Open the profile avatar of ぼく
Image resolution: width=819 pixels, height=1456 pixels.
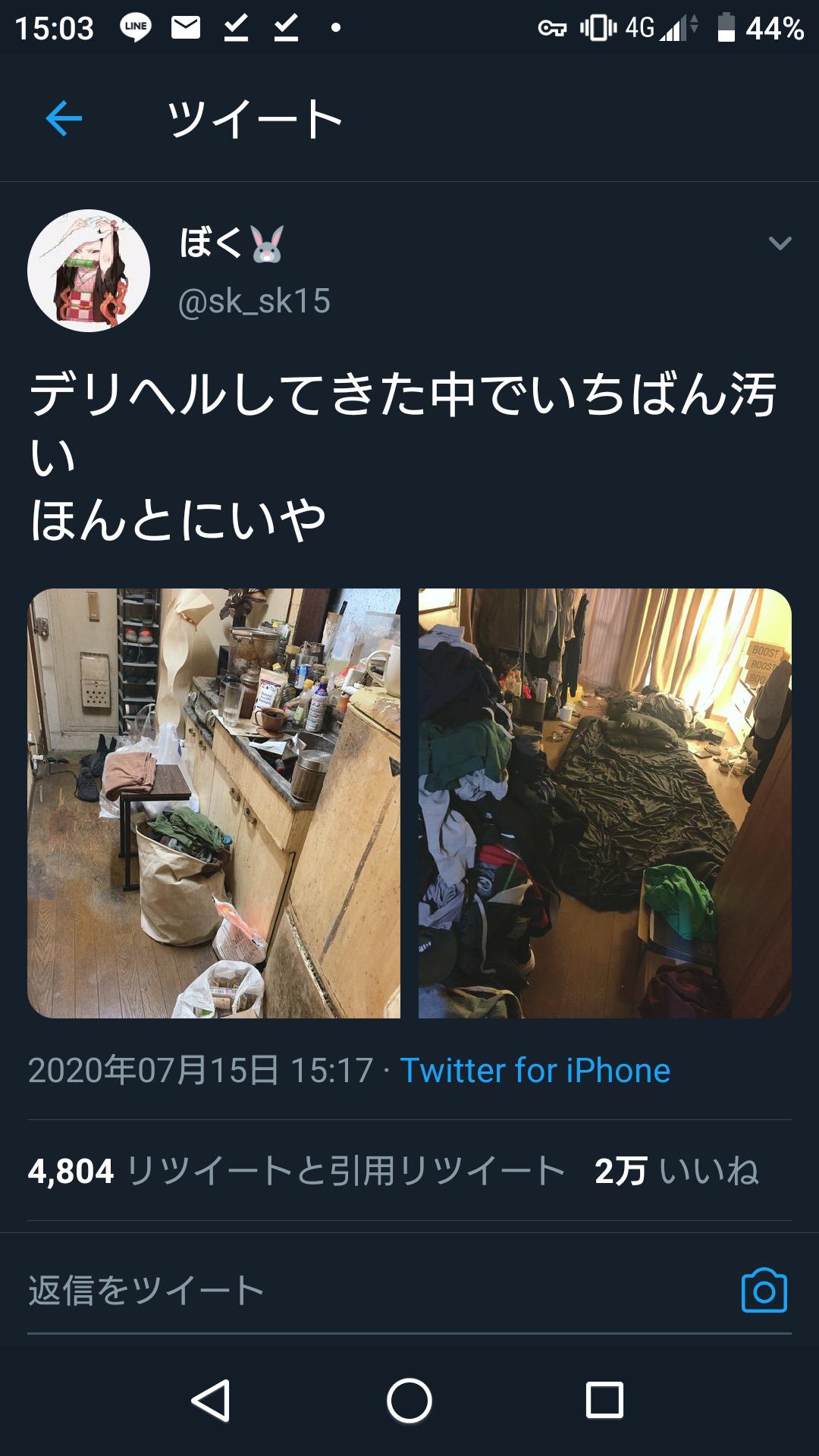pos(89,271)
